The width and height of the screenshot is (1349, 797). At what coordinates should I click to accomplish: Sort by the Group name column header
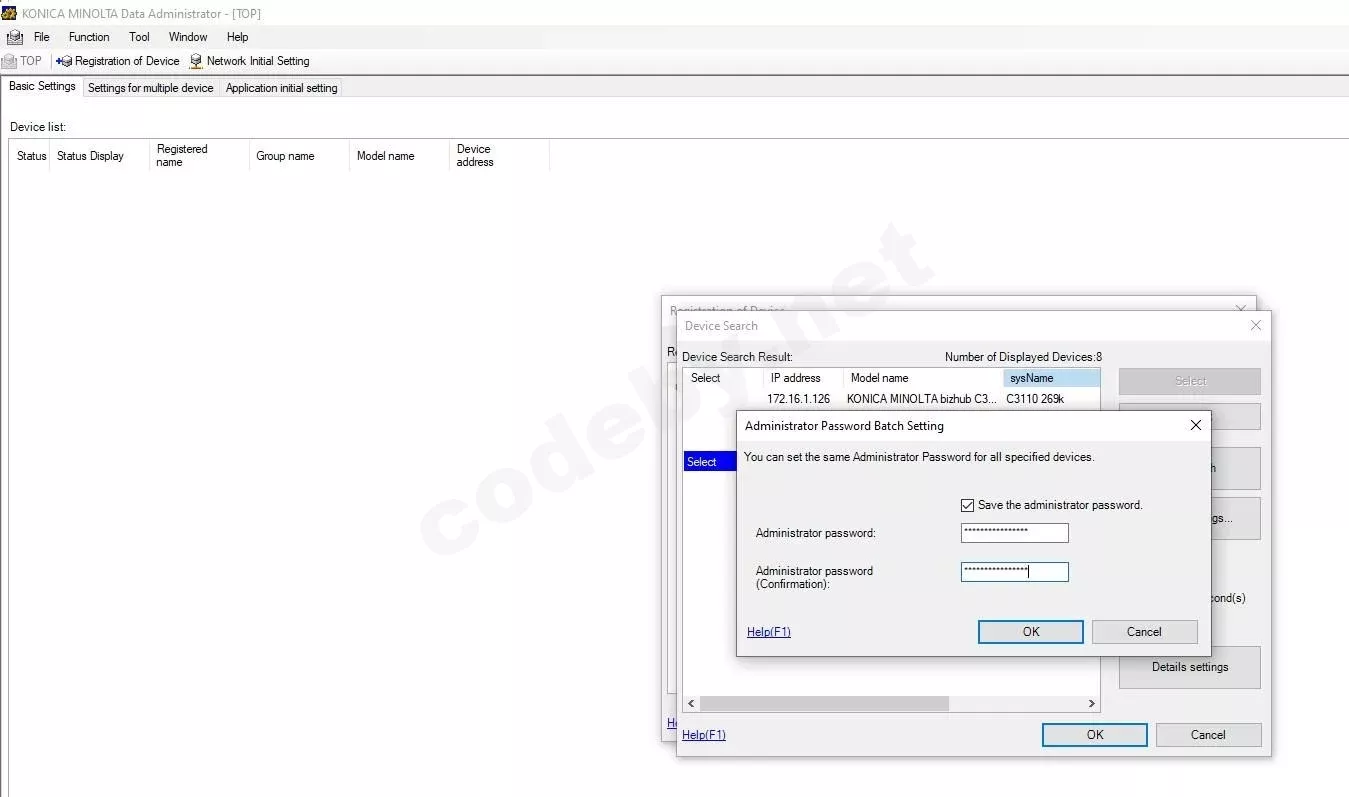pyautogui.click(x=299, y=156)
